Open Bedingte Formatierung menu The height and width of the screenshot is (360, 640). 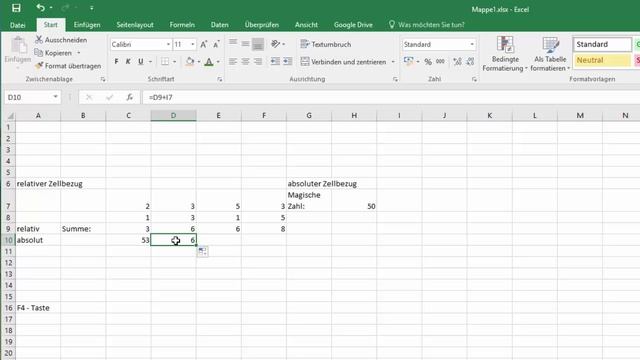click(x=505, y=54)
